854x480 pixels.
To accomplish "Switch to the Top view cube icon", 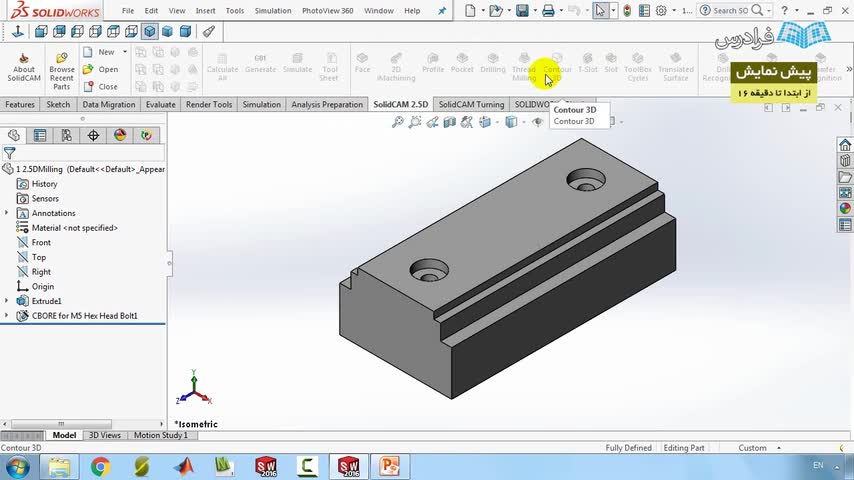I will coord(113,32).
